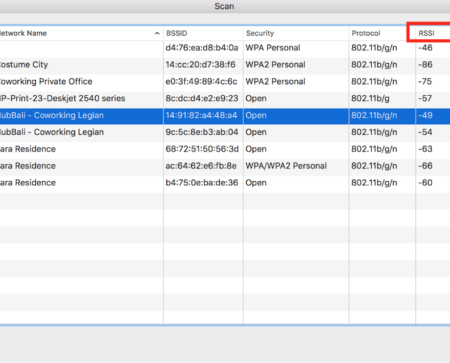The image size is (450, 363).
Task: Click BSSID 9c:5c:8e:b3:ab:04 cell
Action: click(202, 132)
